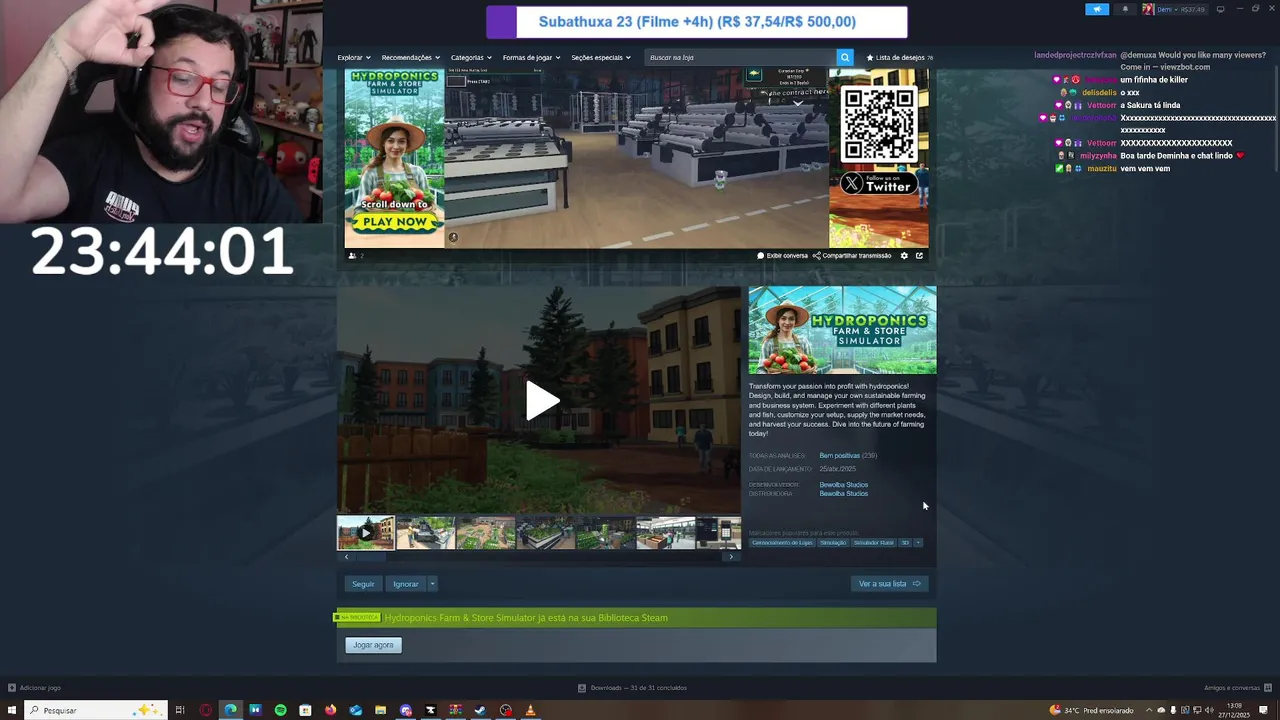Open Firefox from the taskbar
The width and height of the screenshot is (1280, 720).
(331, 710)
